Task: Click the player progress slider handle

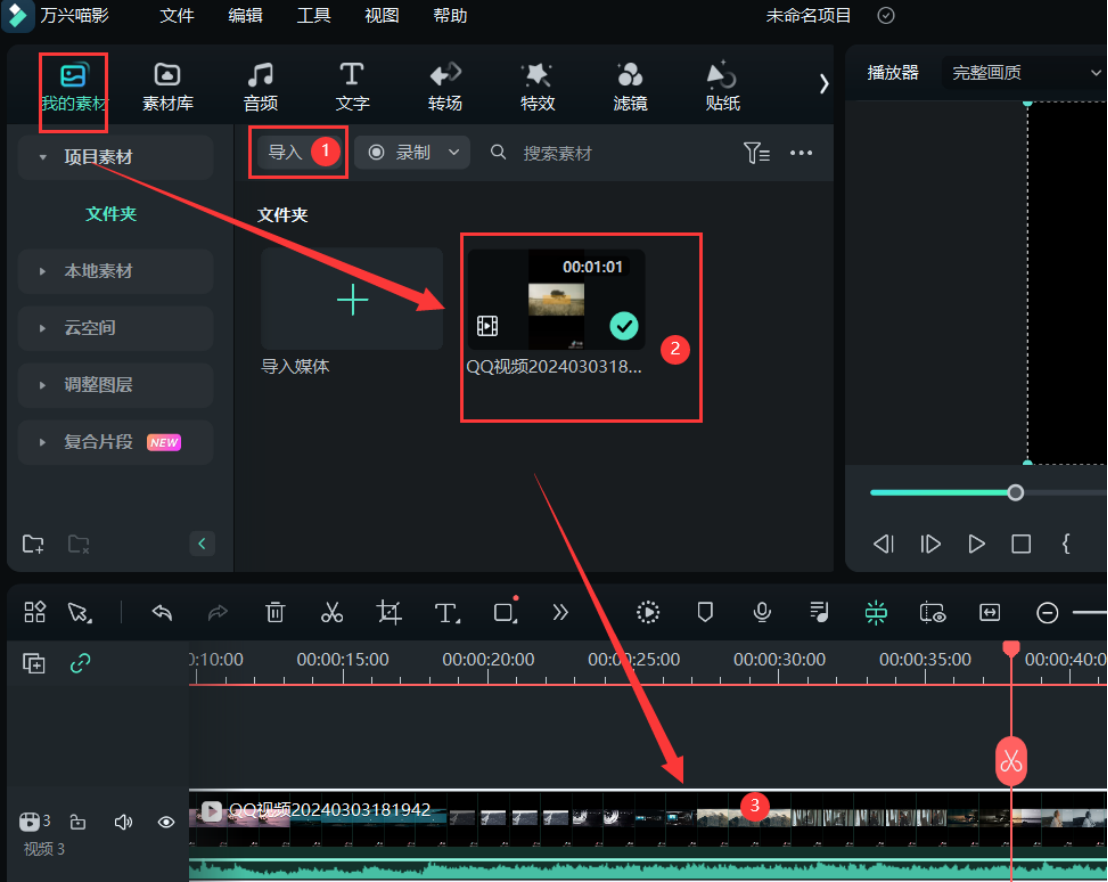Action: [x=1015, y=493]
